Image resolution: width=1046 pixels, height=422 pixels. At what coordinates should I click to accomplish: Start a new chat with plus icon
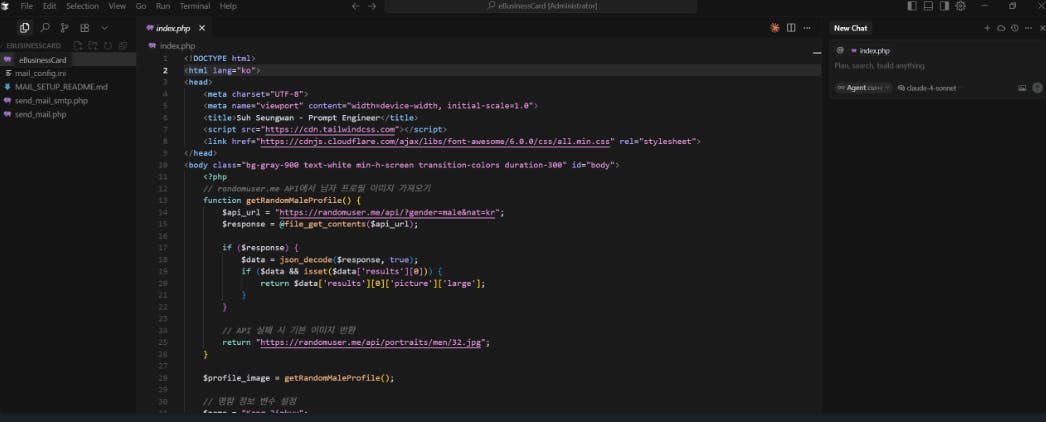coord(987,28)
